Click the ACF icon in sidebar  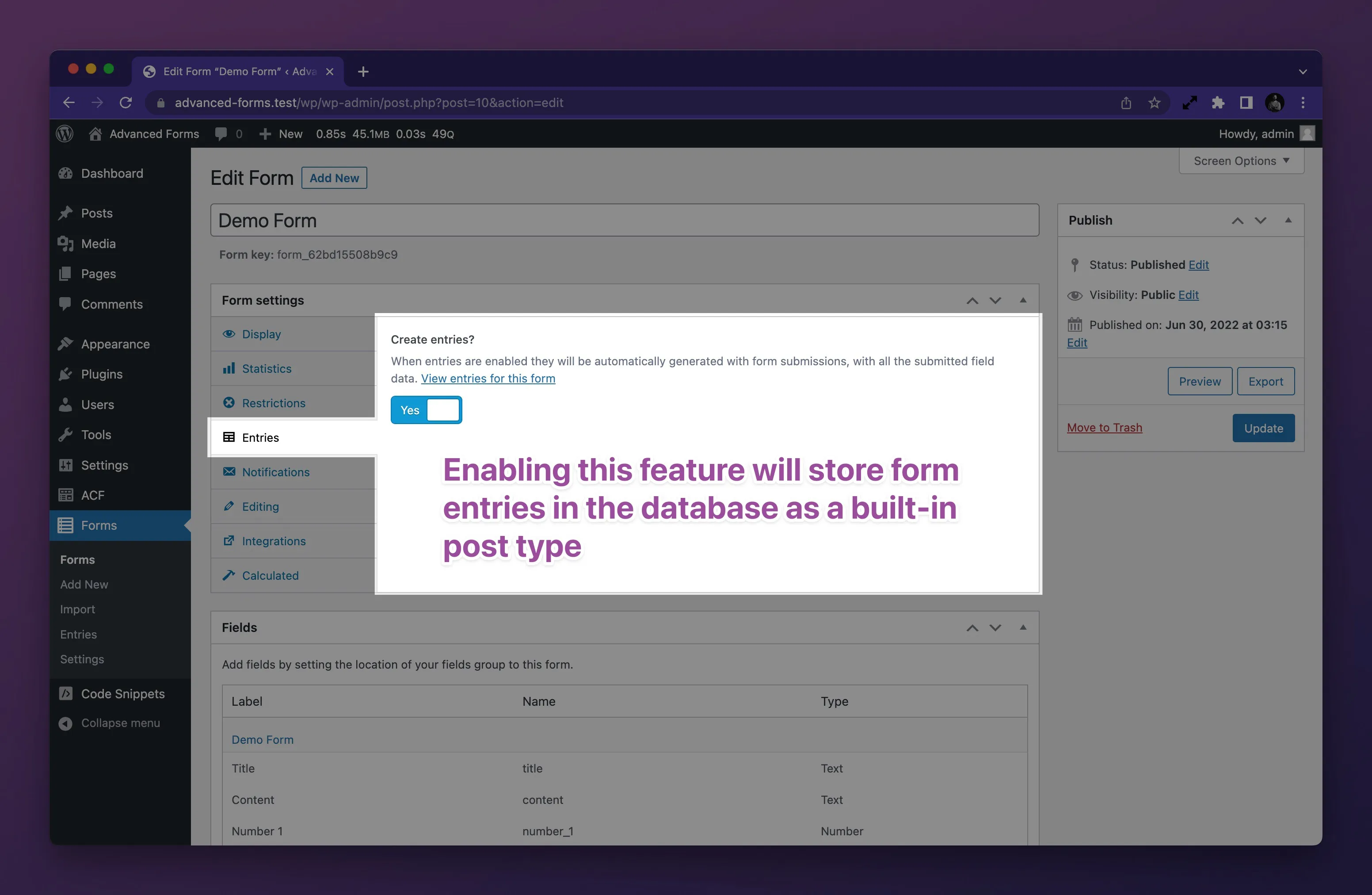[66, 495]
